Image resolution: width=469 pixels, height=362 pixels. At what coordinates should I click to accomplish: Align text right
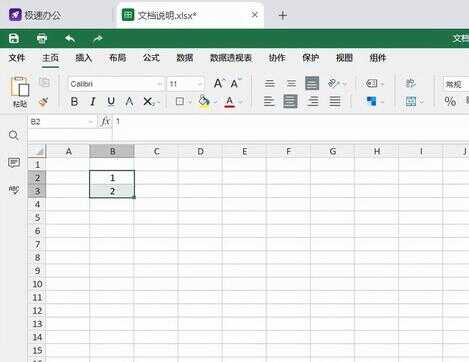coord(313,101)
